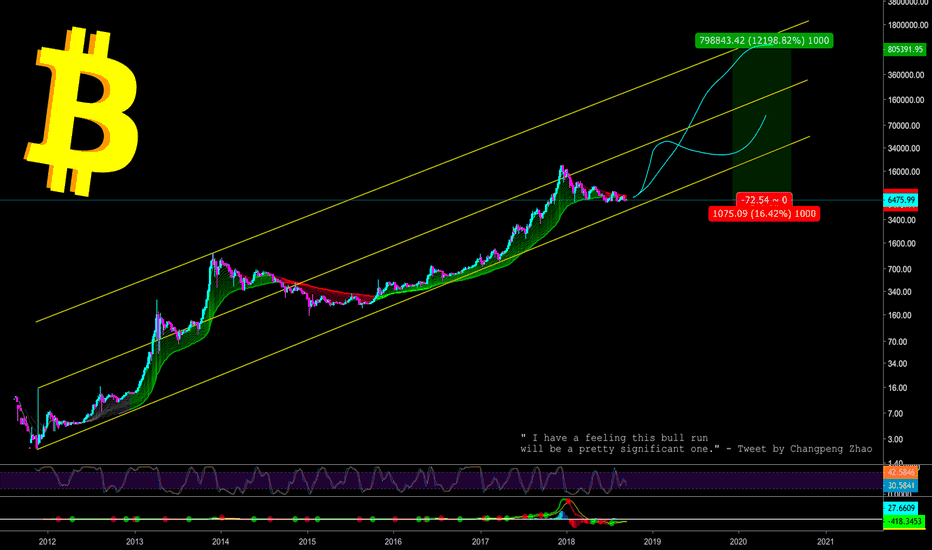Click the "1600.00" price axis label

(902, 243)
